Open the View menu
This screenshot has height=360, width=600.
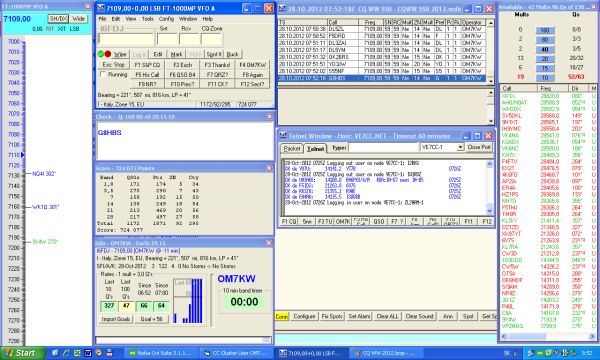point(131,19)
